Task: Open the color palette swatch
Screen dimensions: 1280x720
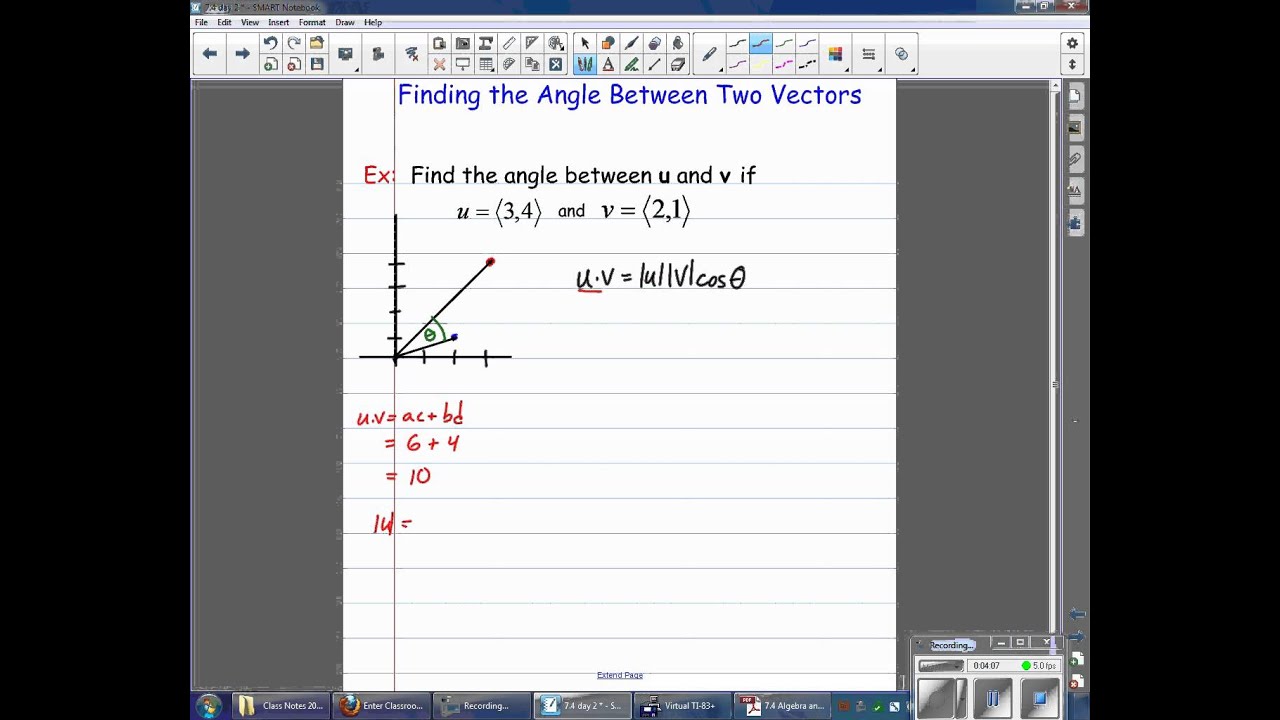Action: click(836, 54)
